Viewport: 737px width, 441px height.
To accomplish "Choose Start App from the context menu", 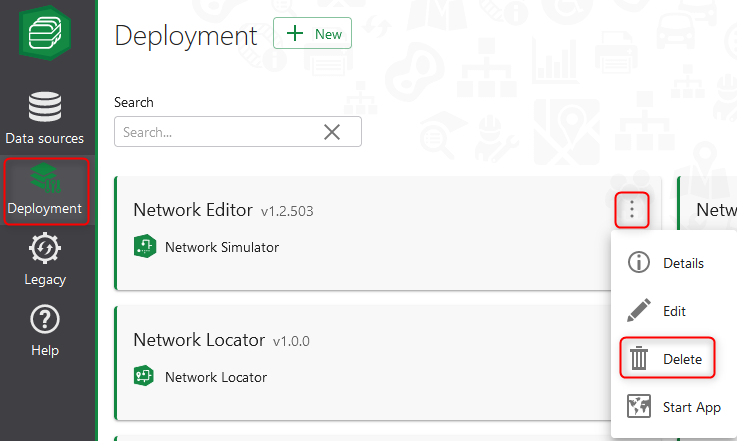I will pos(674,407).
